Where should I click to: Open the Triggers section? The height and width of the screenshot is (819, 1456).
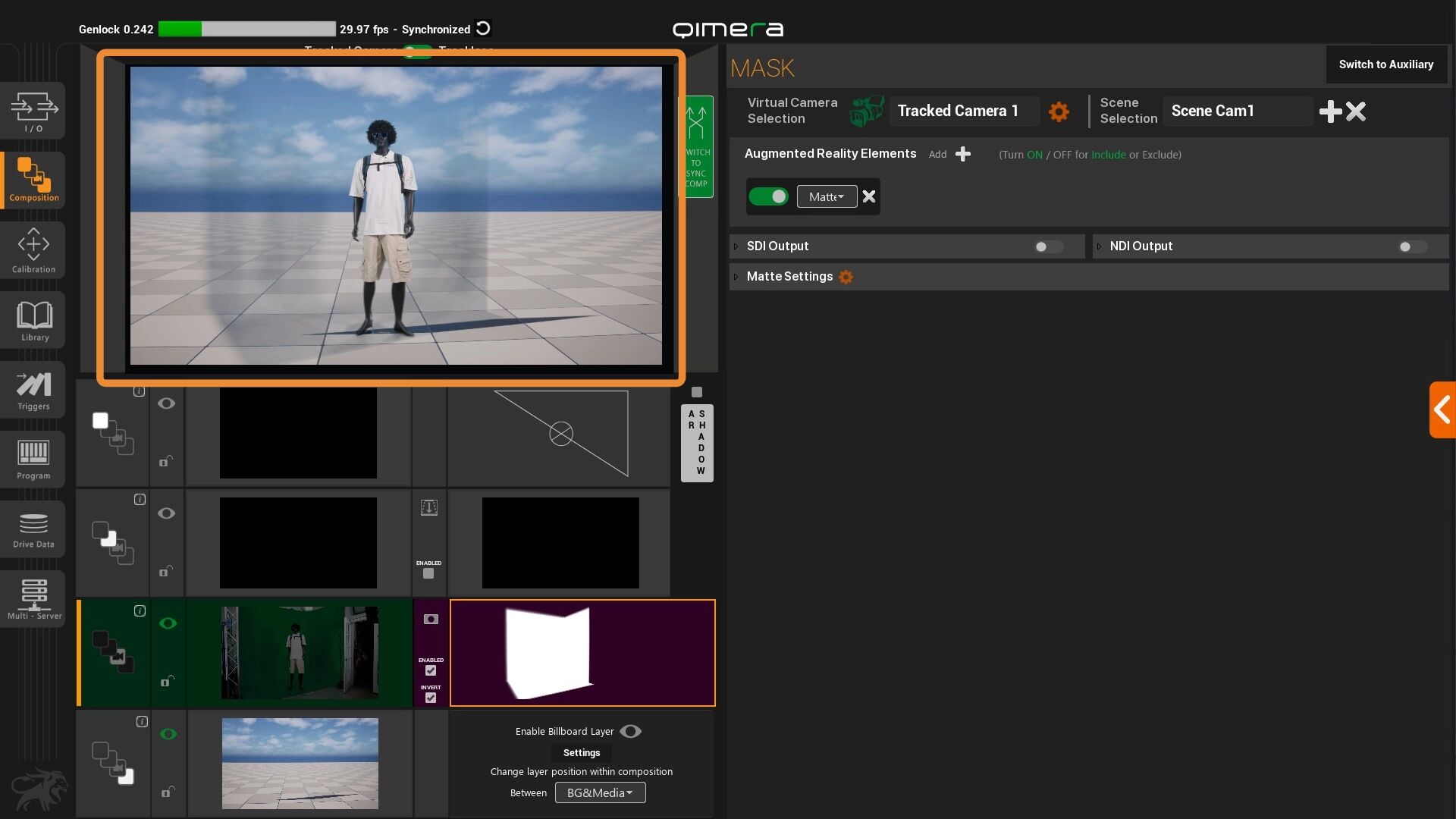point(33,390)
